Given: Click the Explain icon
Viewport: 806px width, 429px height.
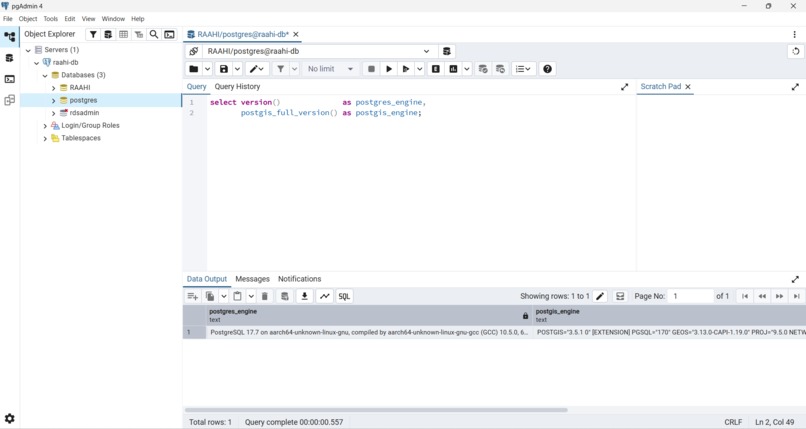Looking at the screenshot, I should tap(436, 69).
